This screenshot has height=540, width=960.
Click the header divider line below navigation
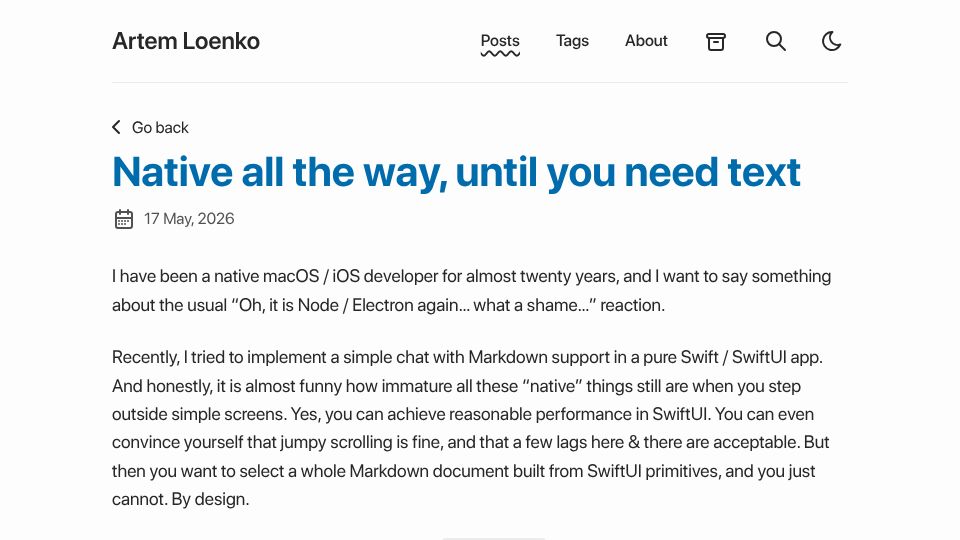point(480,82)
